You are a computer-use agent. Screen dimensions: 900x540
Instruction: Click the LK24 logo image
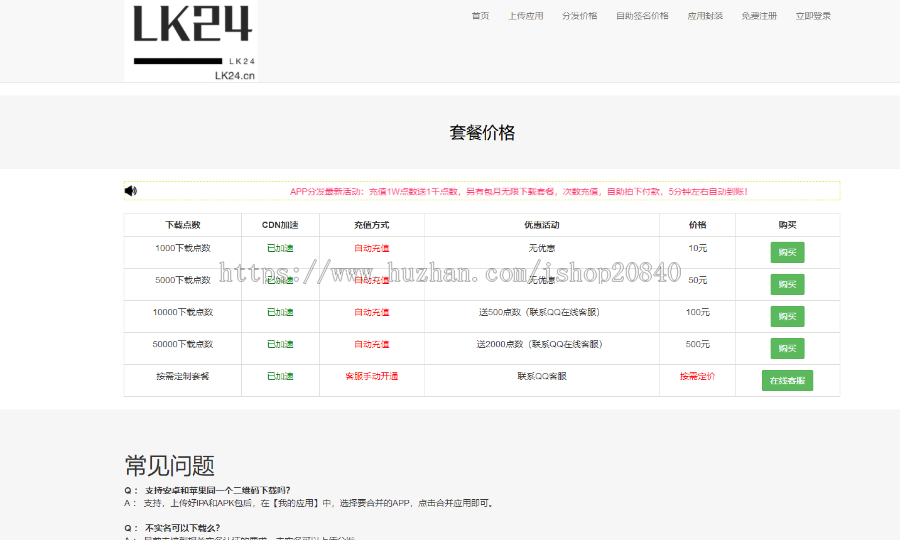tap(191, 41)
